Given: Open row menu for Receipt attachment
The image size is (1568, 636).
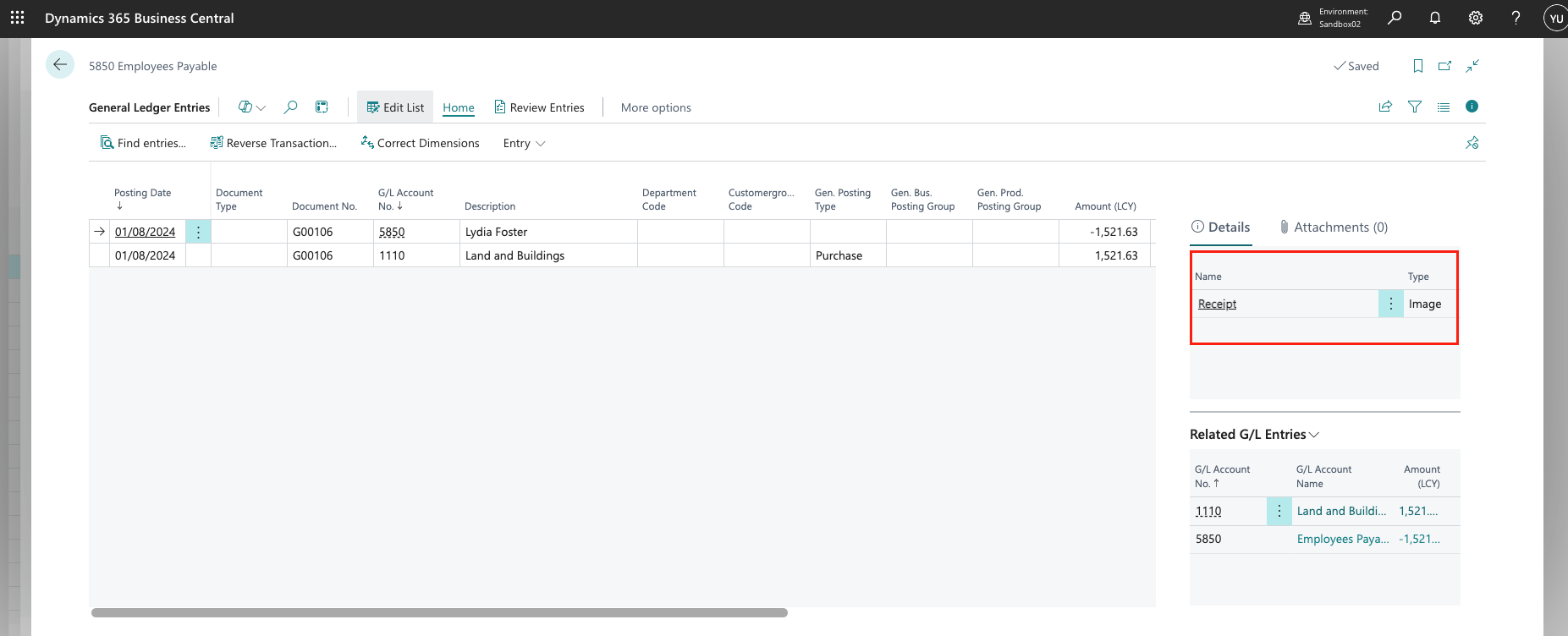Looking at the screenshot, I should coord(1391,304).
